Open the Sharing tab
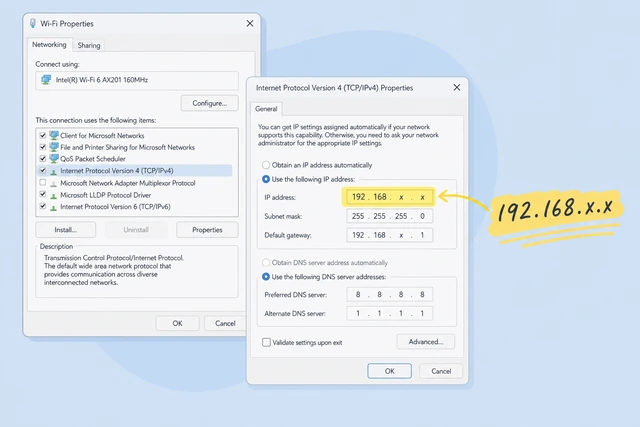 [x=89, y=45]
